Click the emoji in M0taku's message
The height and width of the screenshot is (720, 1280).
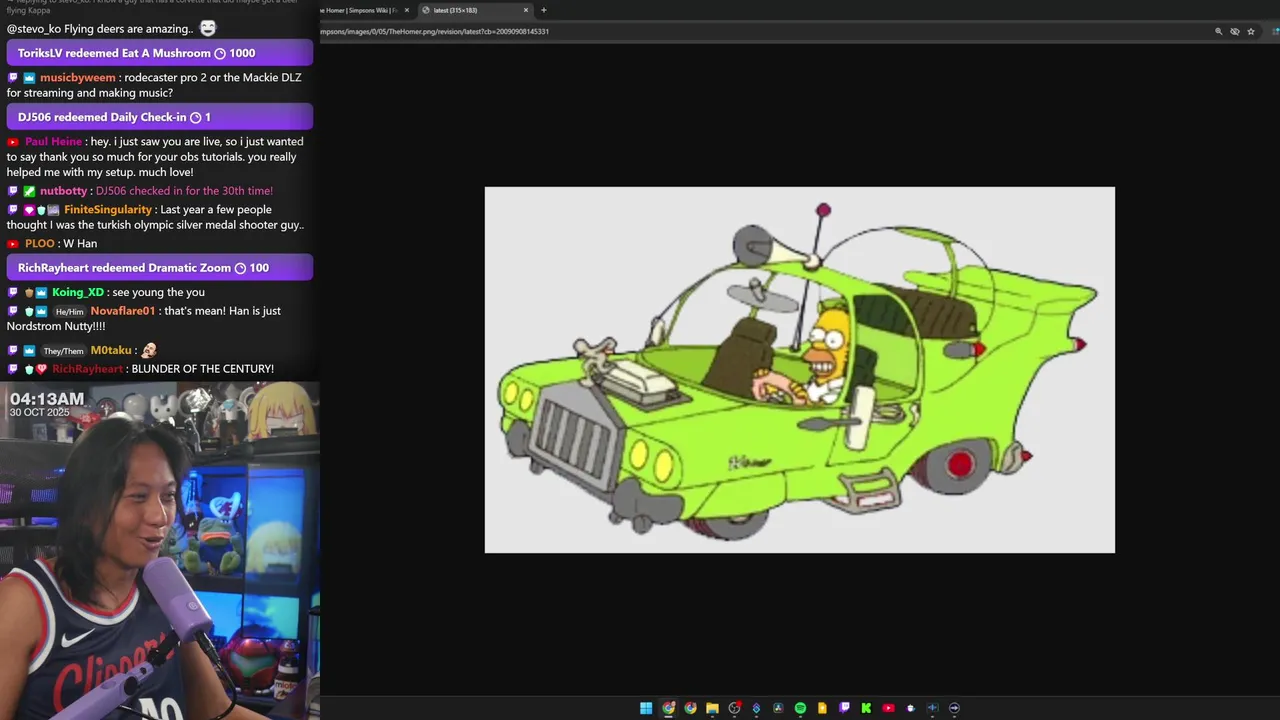[x=149, y=350]
